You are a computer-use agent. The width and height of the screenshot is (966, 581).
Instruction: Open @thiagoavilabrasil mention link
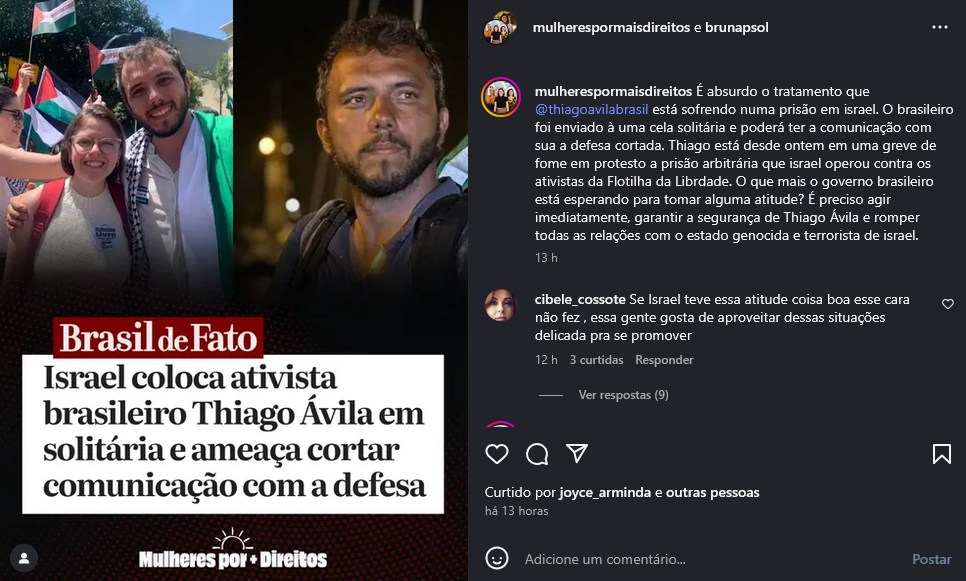click(591, 109)
